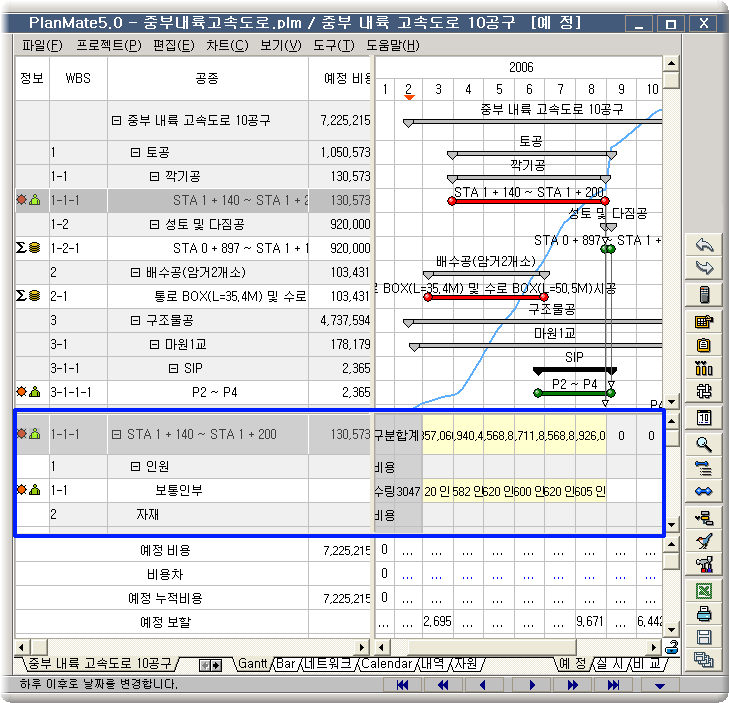
Task: Click the blue double-headed arrow icon
Action: 704,490
